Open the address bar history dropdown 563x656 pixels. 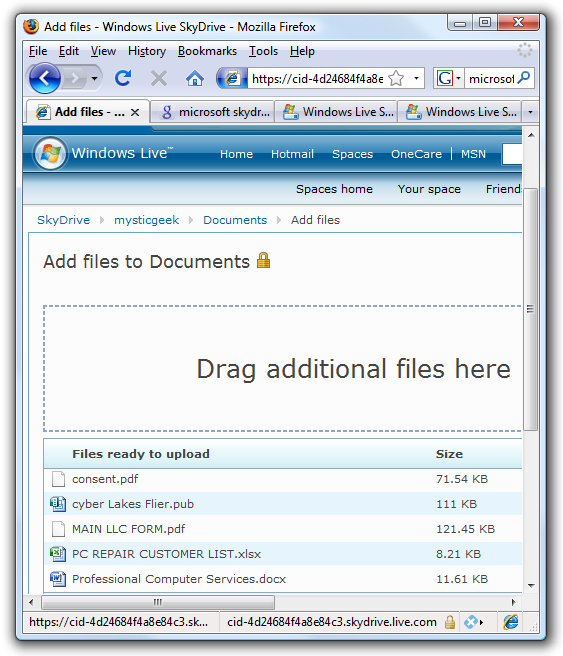416,78
